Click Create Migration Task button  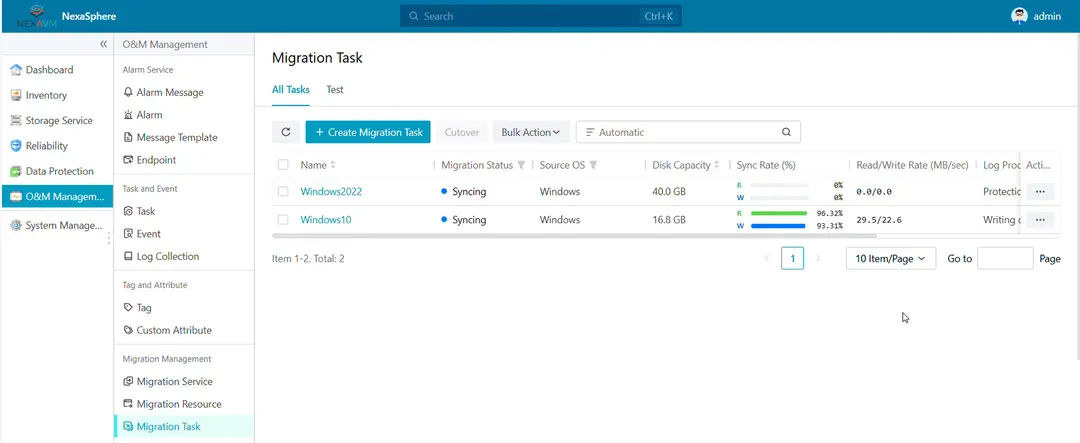[x=368, y=132]
